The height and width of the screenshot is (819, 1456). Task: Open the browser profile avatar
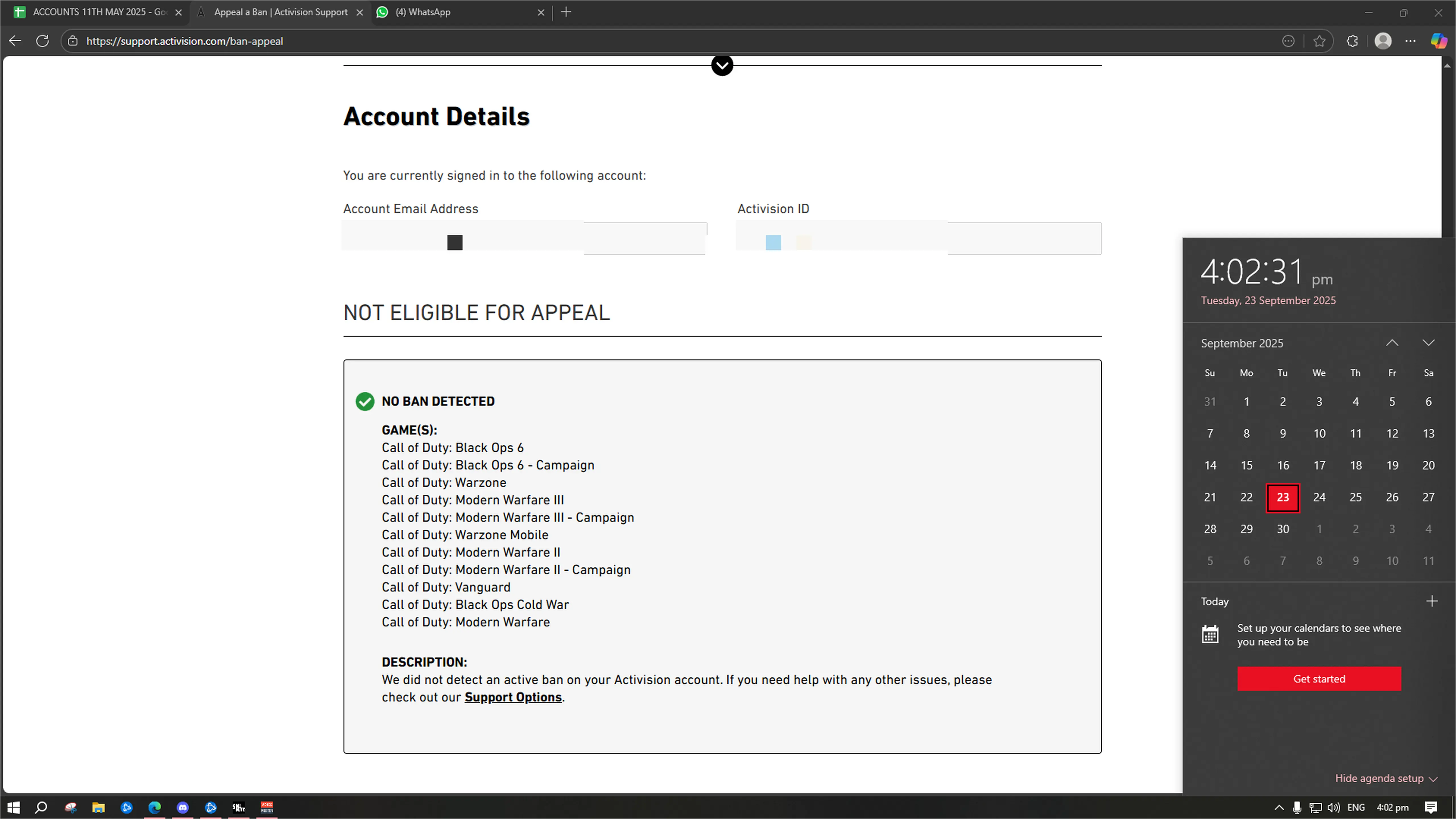(x=1383, y=41)
